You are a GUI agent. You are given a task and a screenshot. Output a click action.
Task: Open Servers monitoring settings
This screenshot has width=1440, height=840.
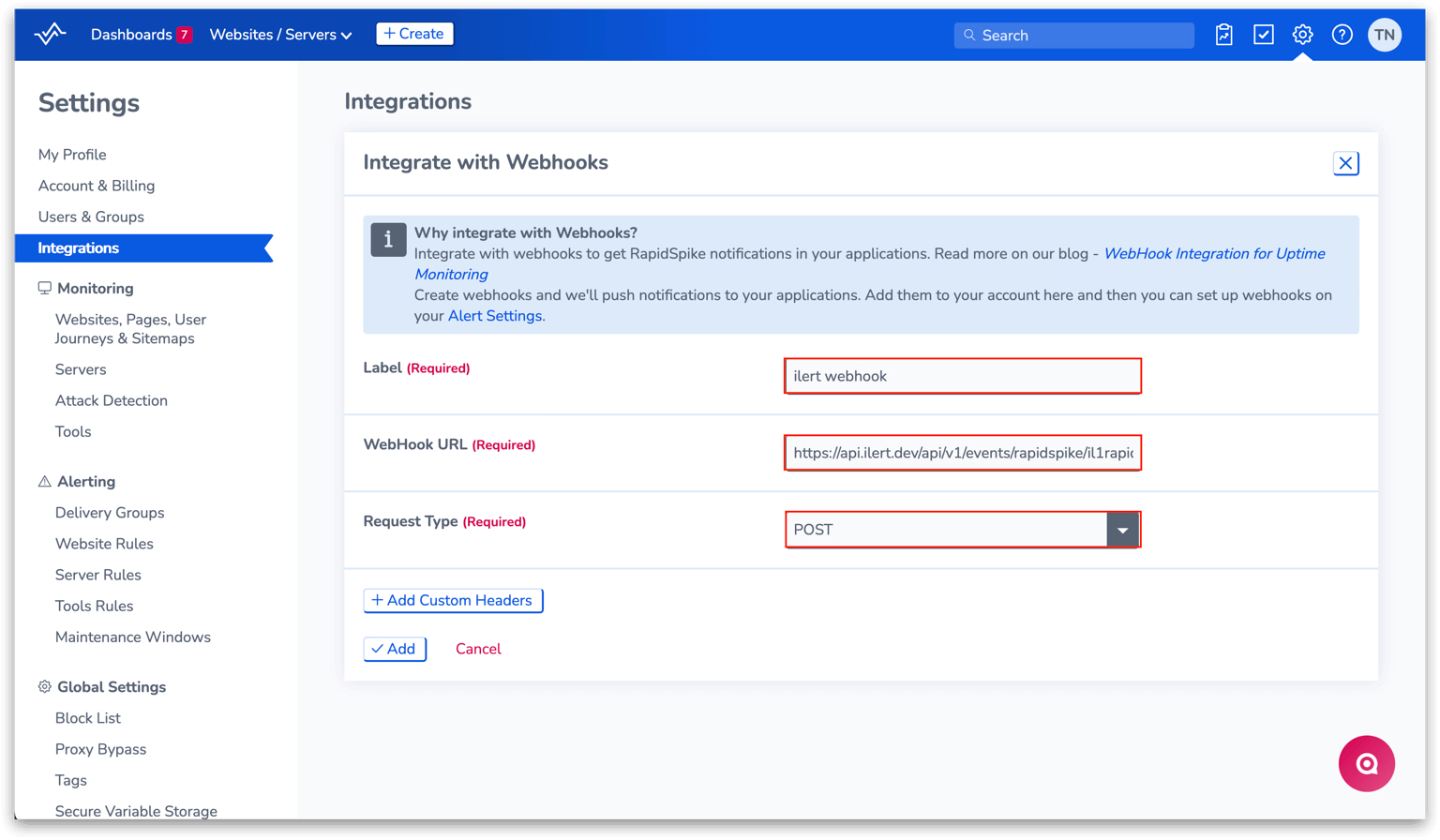pyautogui.click(x=81, y=369)
